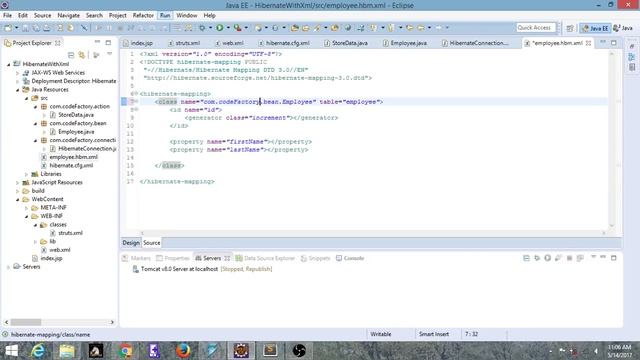
Task: Collapse all in Project Explorer toolbar
Action: 71,55
